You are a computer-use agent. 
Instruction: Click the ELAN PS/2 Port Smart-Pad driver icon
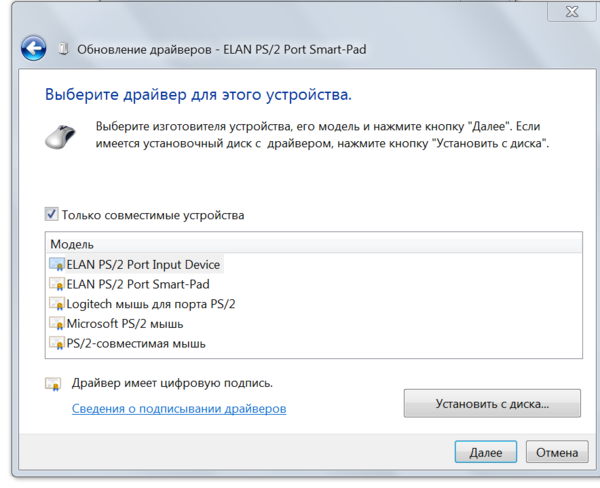point(56,284)
